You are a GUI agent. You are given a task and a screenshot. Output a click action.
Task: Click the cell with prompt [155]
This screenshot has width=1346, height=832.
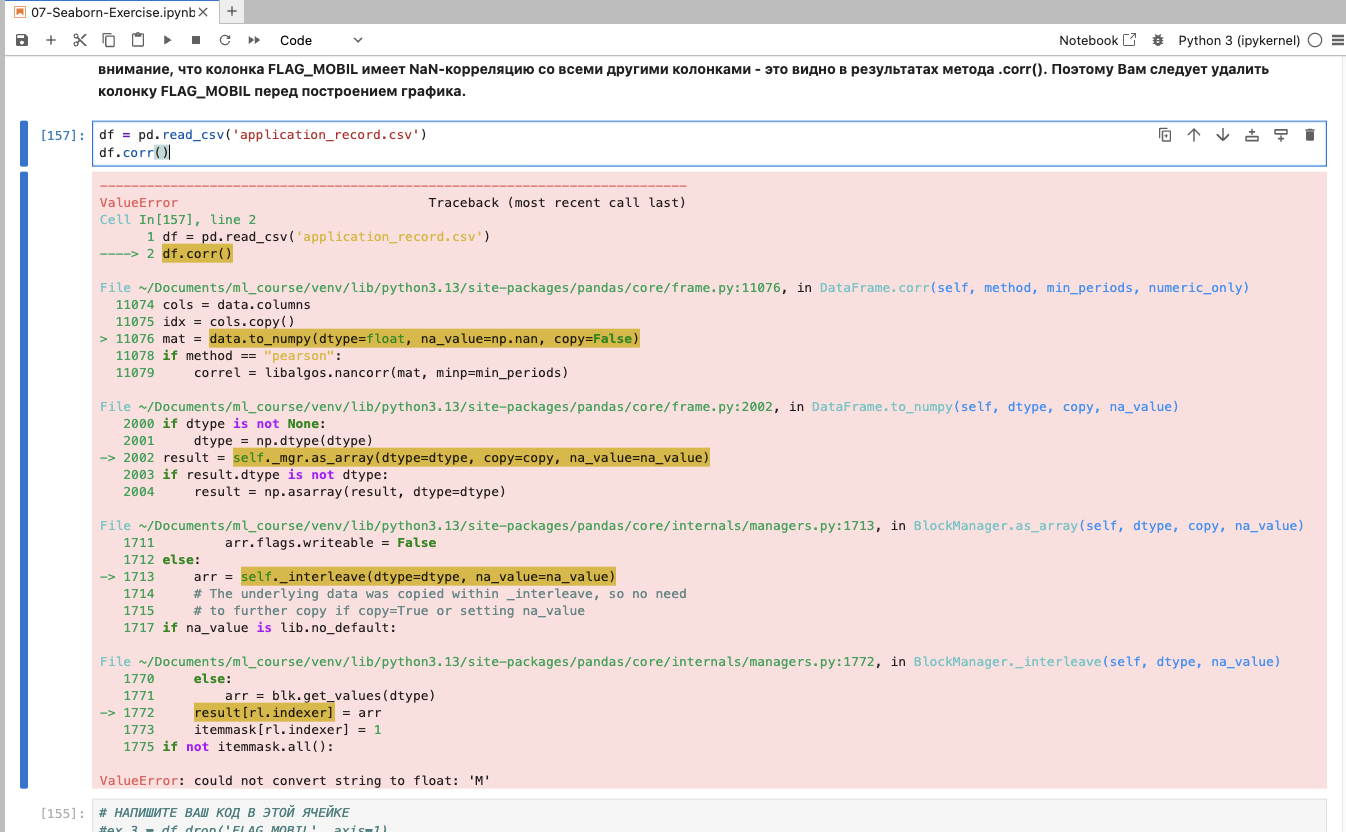point(709,814)
